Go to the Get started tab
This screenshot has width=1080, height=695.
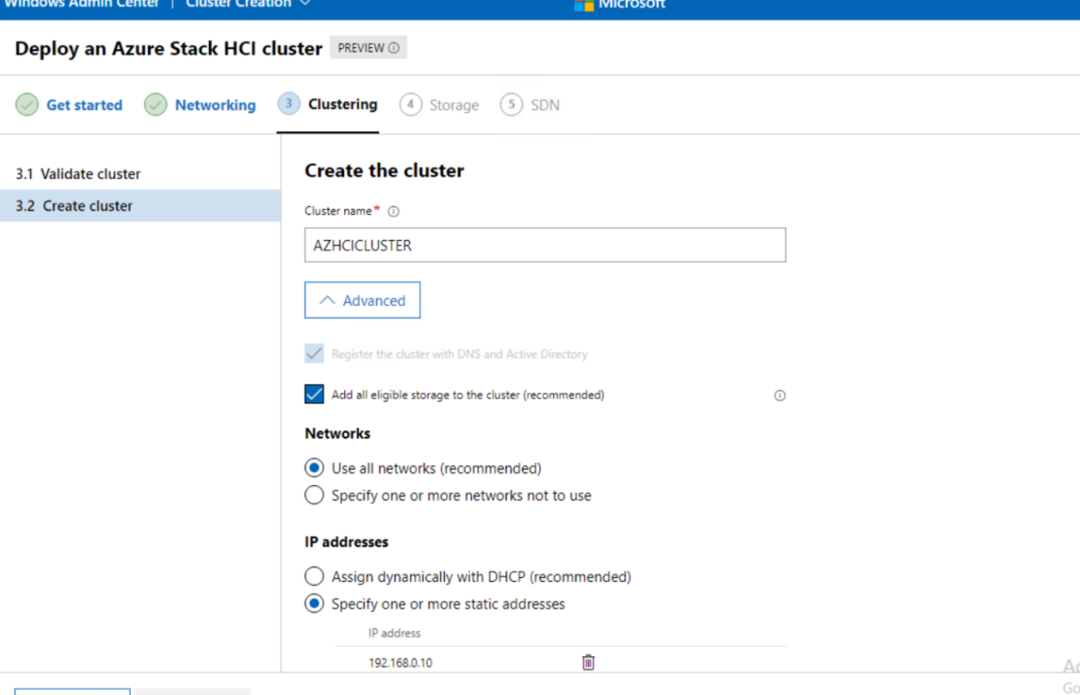click(x=84, y=105)
